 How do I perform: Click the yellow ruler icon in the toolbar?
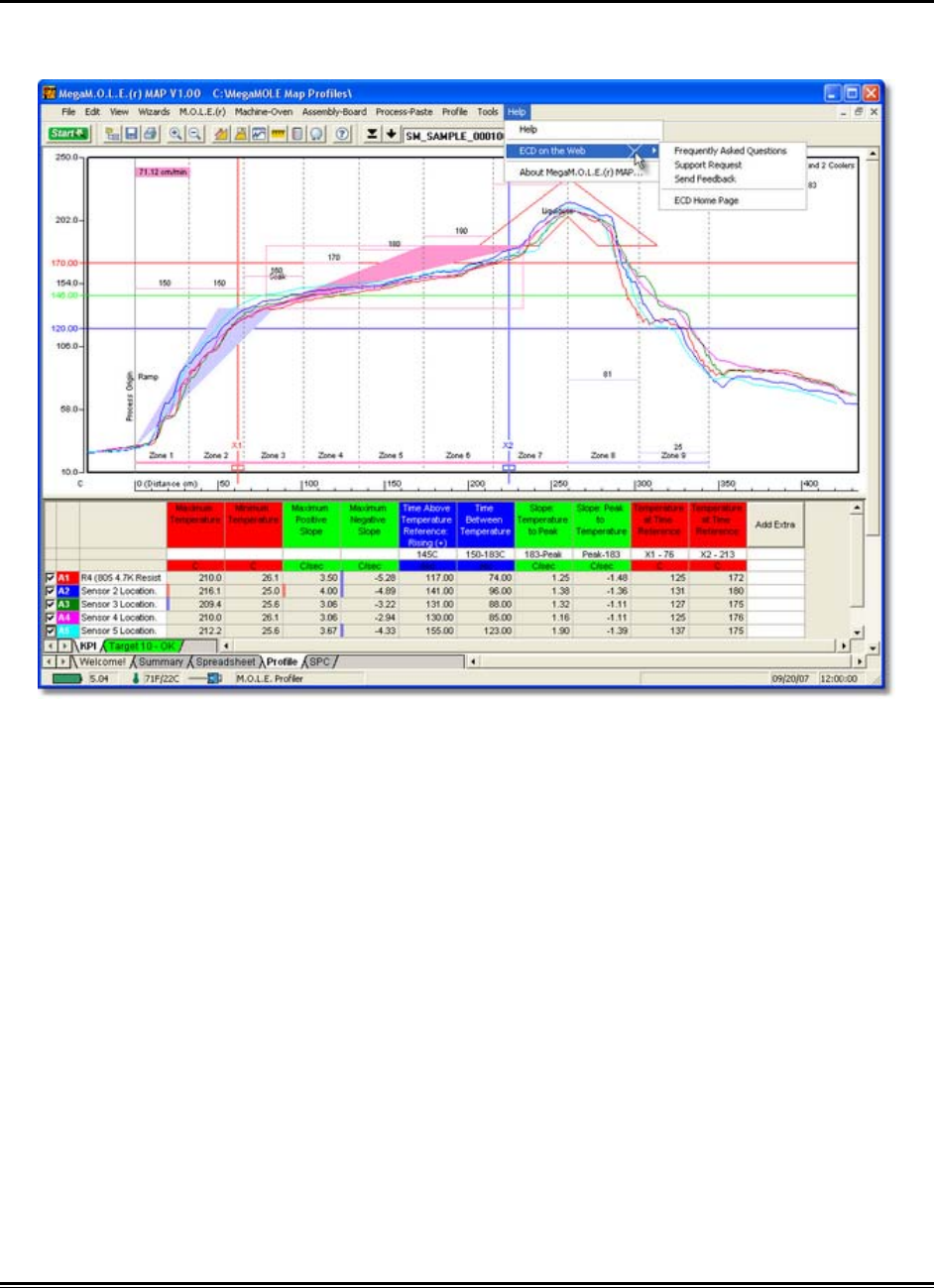278,134
